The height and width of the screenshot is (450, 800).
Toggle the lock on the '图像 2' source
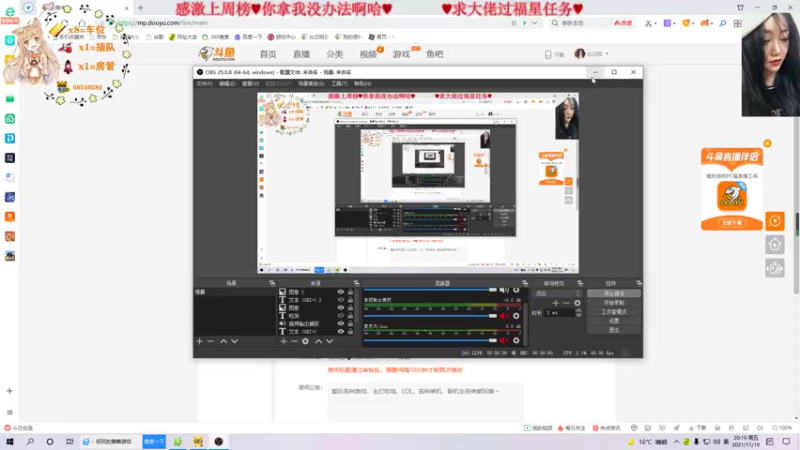(350, 292)
